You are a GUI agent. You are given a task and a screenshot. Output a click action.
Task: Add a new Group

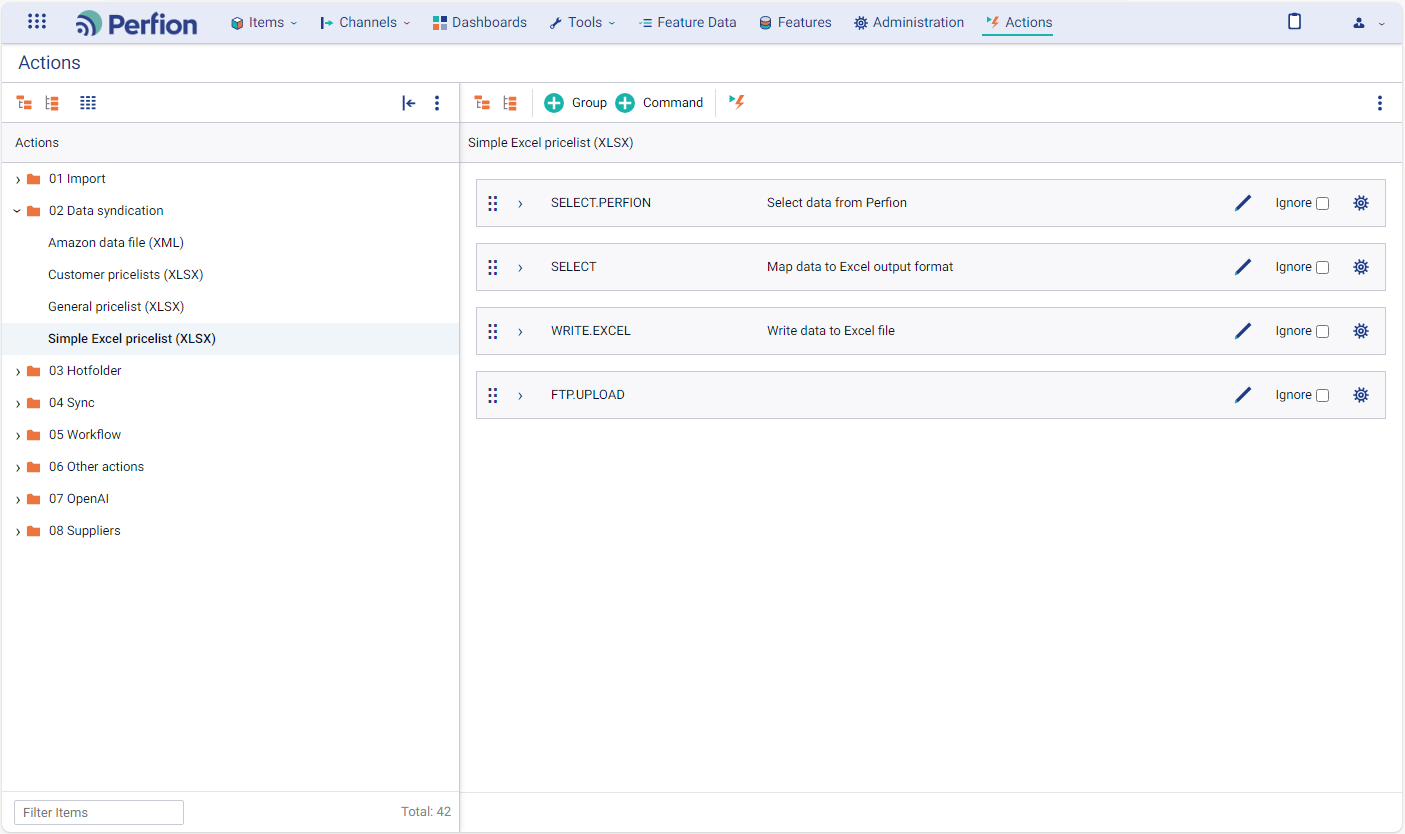pos(575,103)
